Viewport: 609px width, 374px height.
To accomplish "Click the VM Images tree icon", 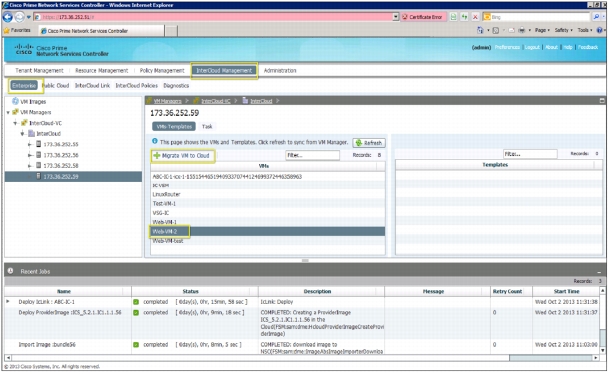I will pyautogui.click(x=15, y=101).
